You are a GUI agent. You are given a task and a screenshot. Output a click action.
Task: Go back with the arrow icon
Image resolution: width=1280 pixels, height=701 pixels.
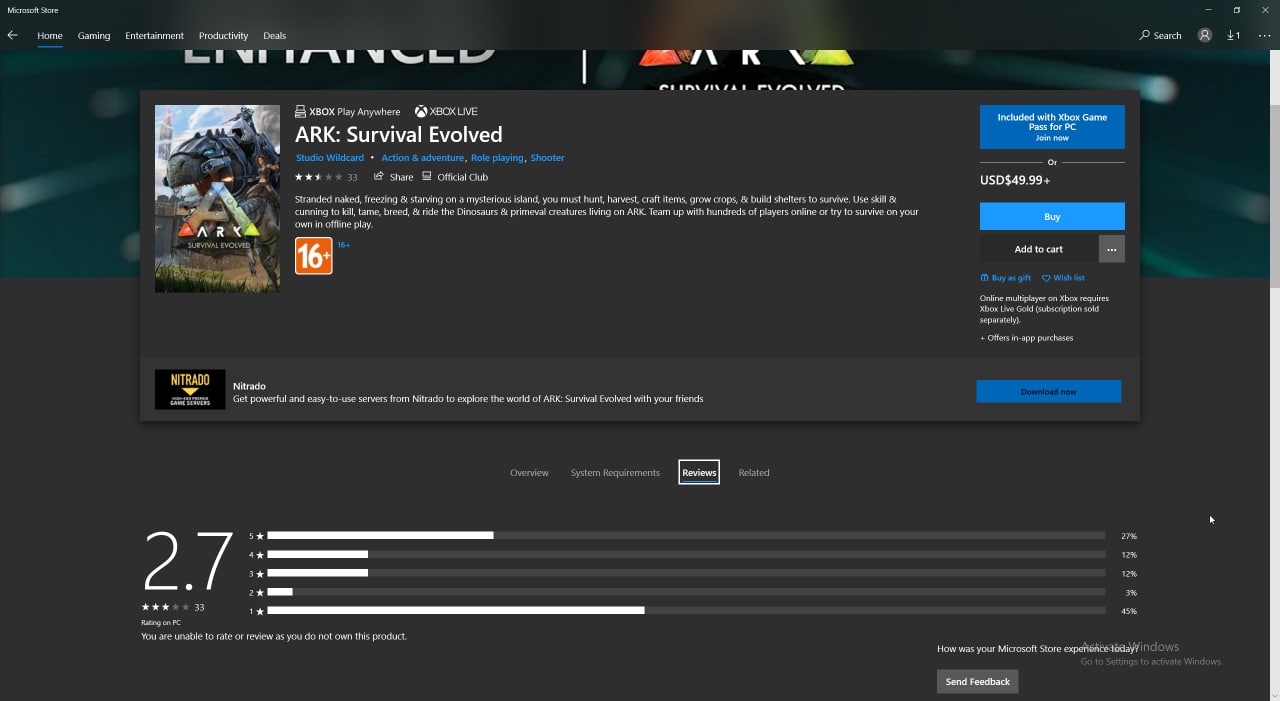[x=12, y=35]
